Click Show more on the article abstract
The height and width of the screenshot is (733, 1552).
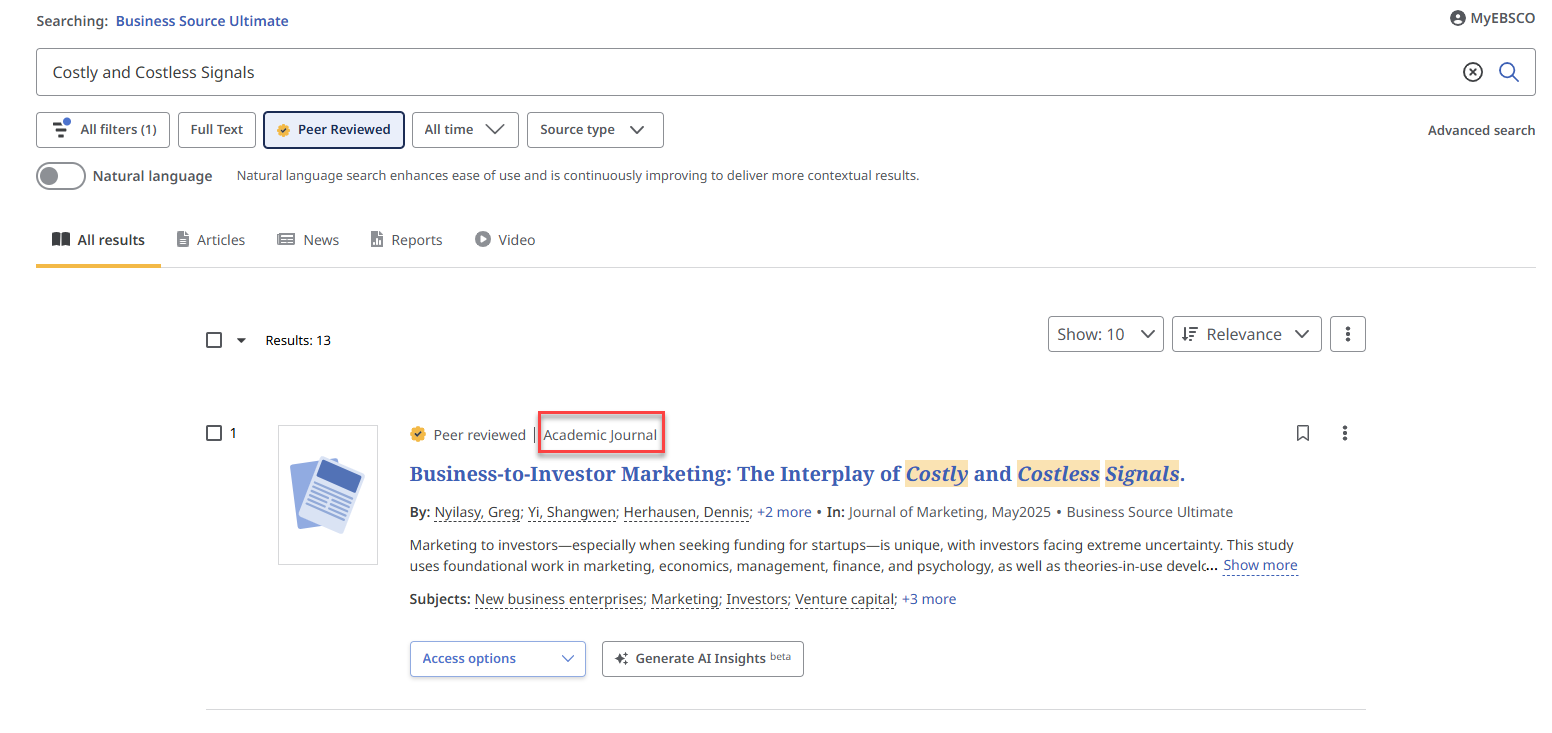1259,565
